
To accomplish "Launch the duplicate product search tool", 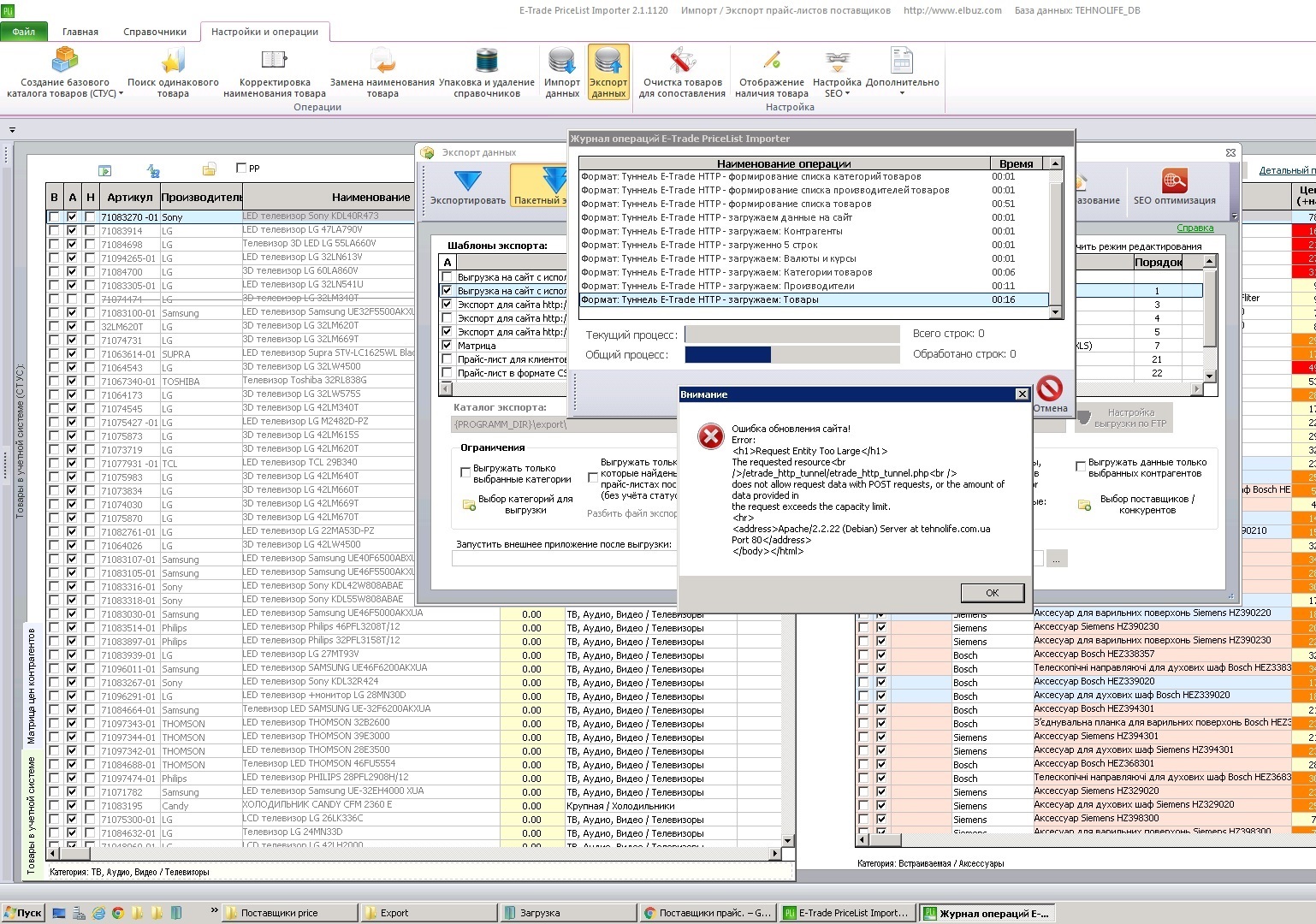I will pyautogui.click(x=173, y=73).
